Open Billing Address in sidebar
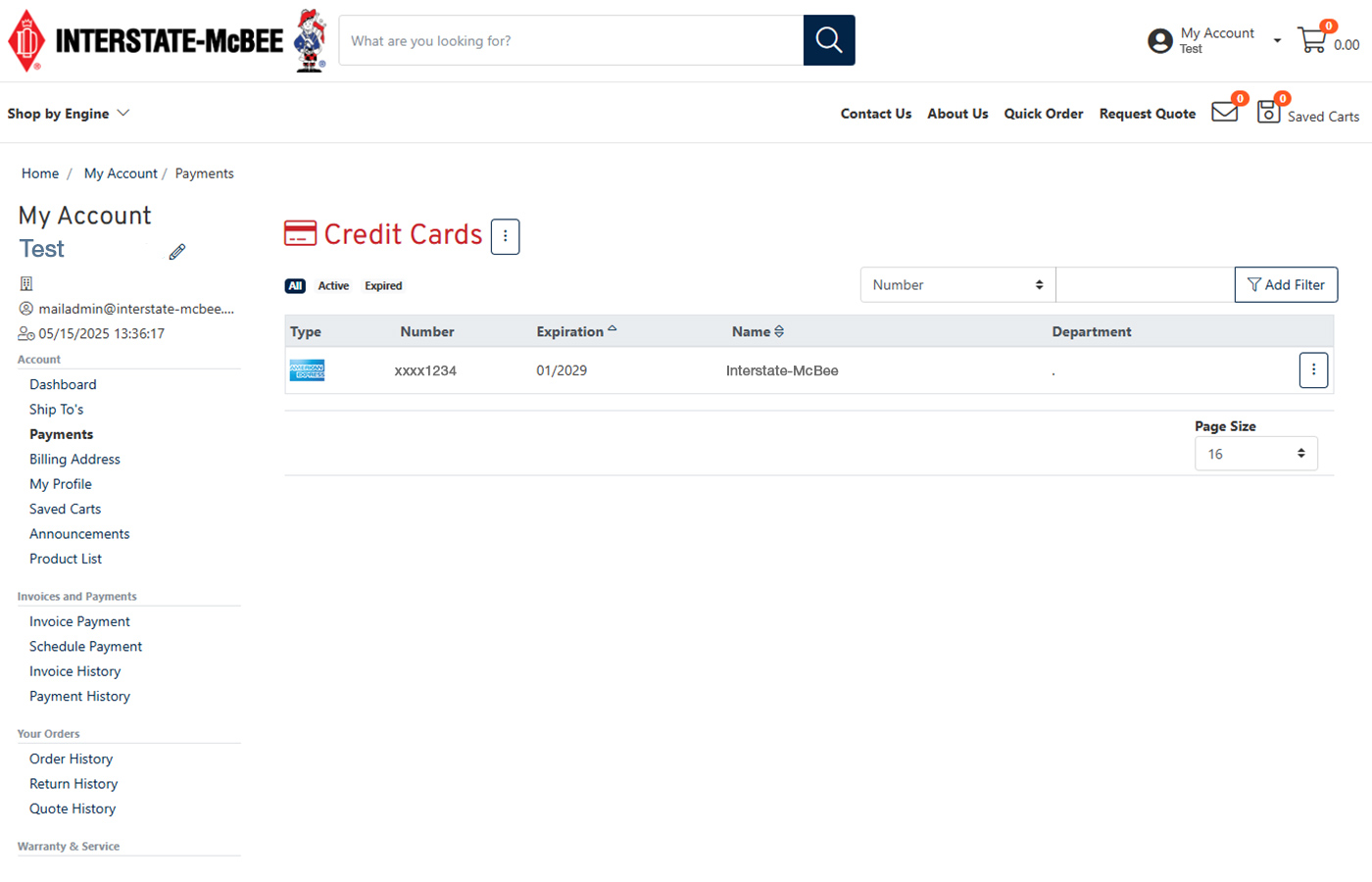This screenshot has width=1372, height=882. pyautogui.click(x=74, y=459)
